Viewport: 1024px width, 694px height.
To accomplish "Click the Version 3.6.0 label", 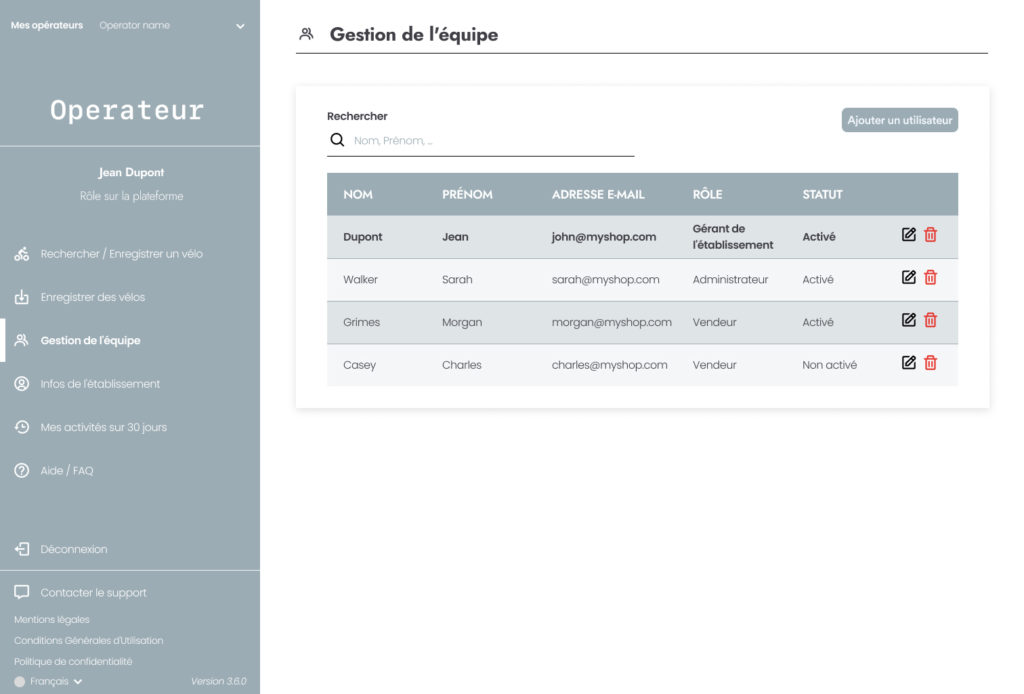I will [219, 682].
